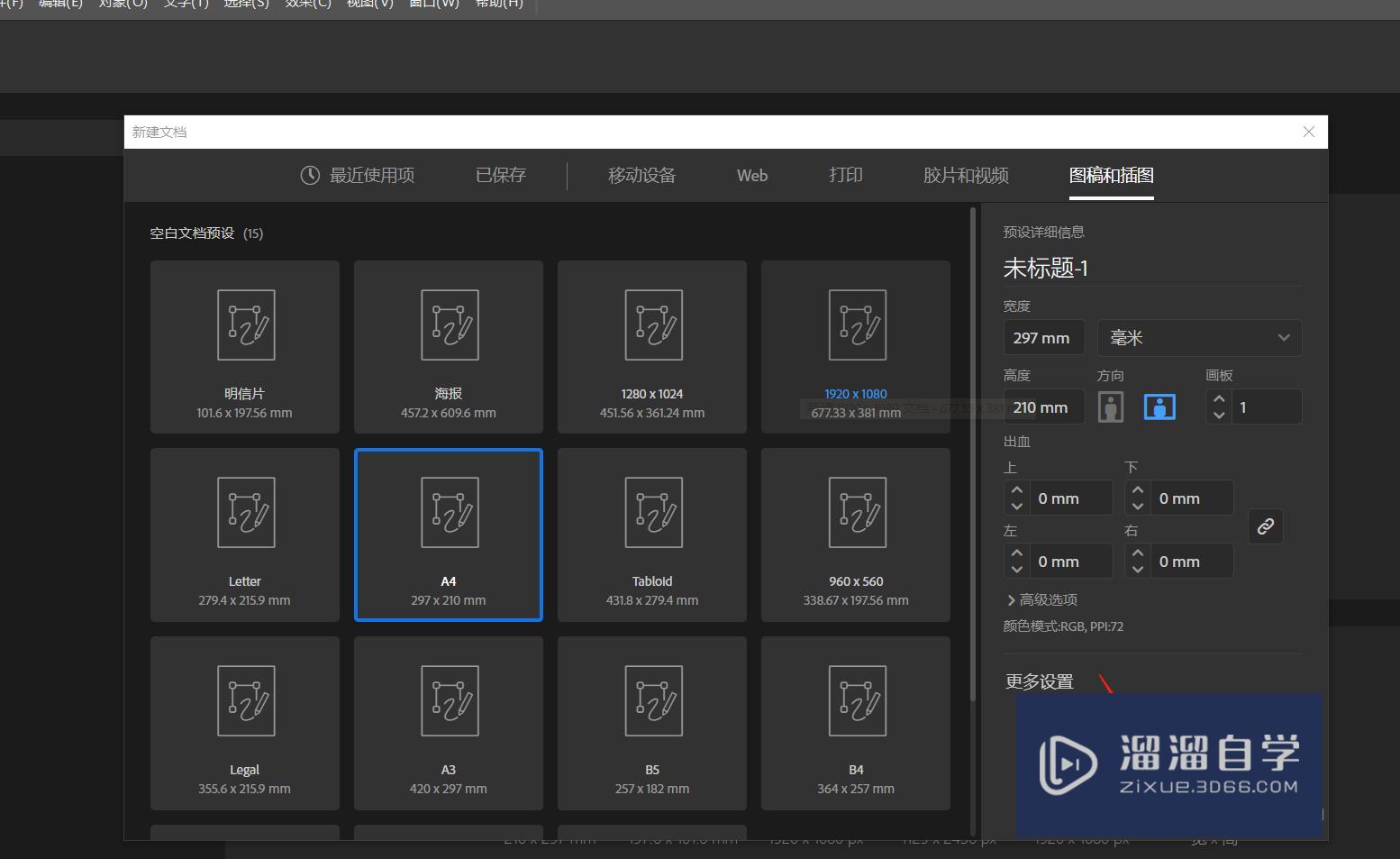Toggle the bleed link chain icon
Screen dimensions: 1400x859
(1266, 526)
